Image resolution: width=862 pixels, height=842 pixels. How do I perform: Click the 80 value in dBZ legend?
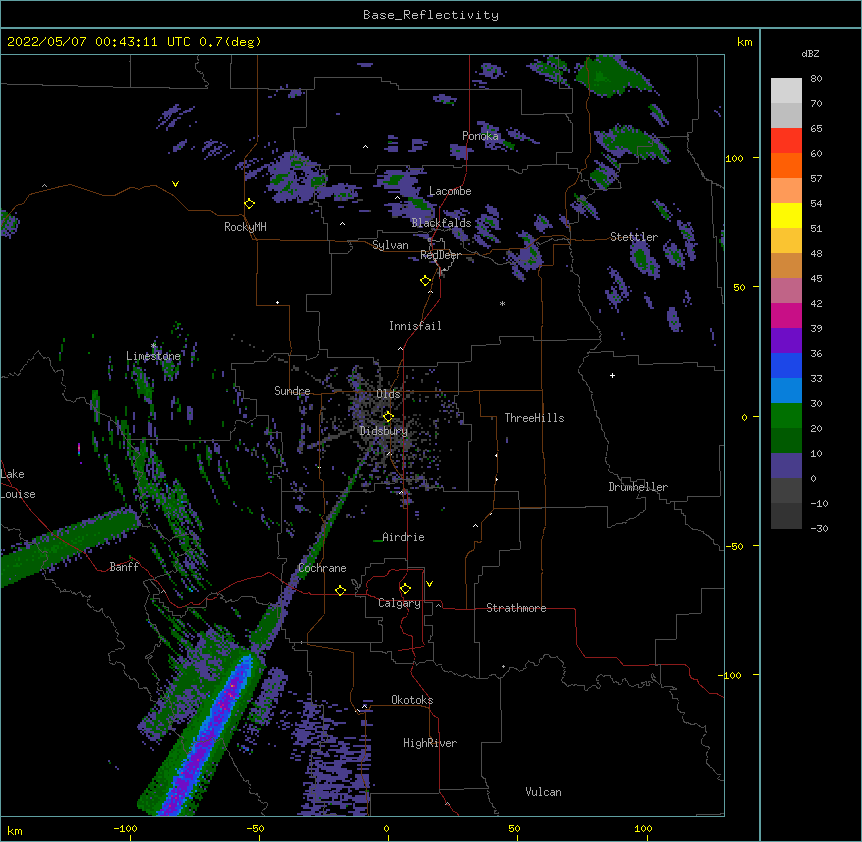pyautogui.click(x=816, y=79)
